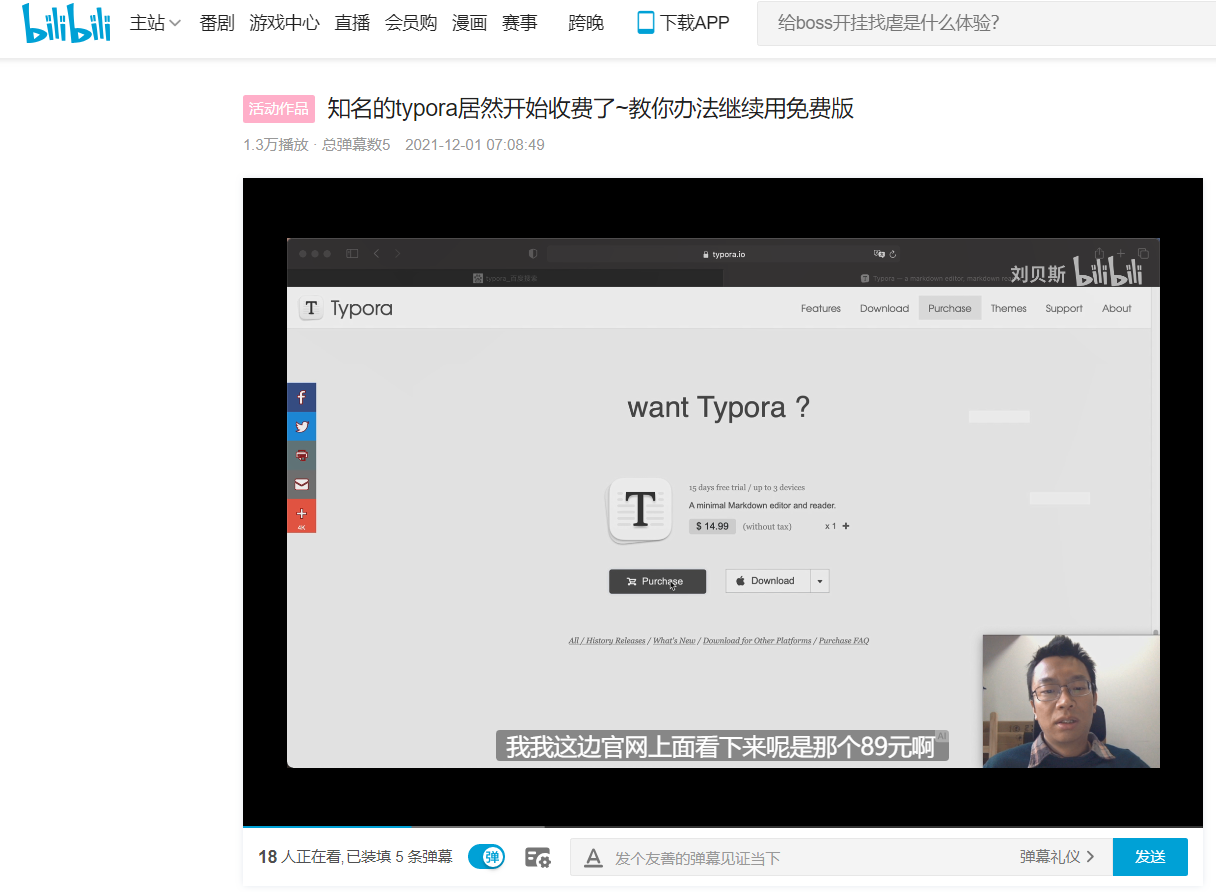This screenshot has height=892, width=1216.
Task: Click the dark Purchase button
Action: [657, 581]
